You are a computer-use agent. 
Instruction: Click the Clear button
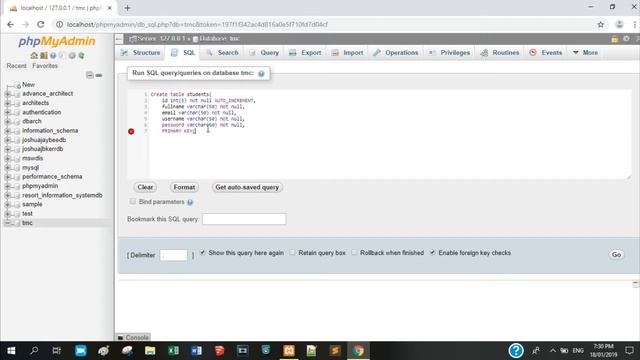(x=145, y=187)
